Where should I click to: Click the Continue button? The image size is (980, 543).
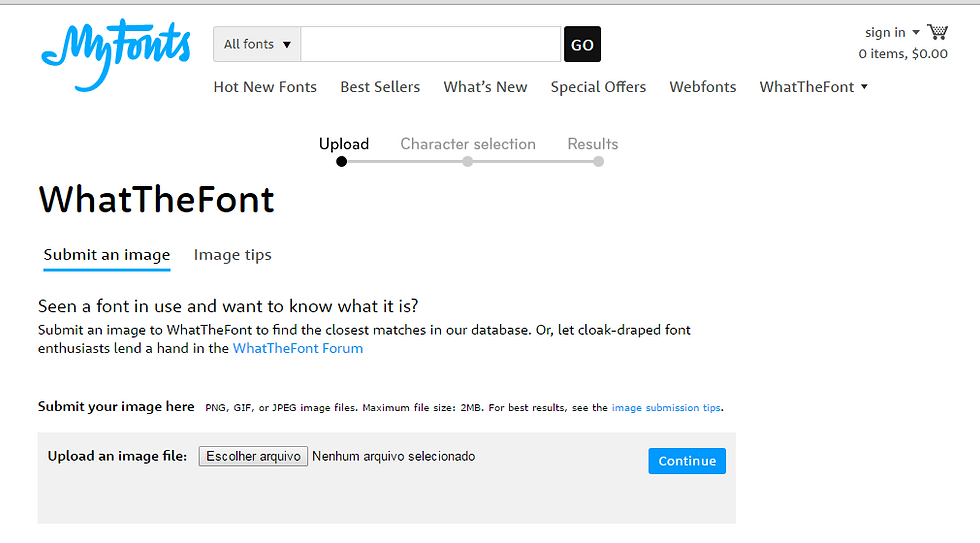click(687, 461)
